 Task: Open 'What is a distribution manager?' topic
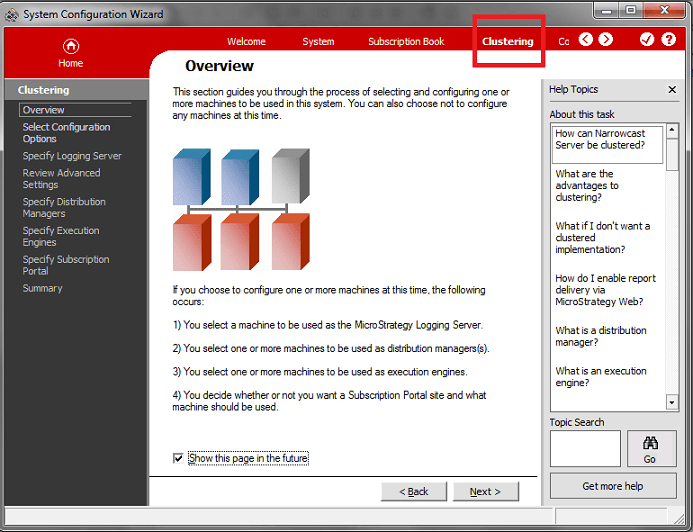coord(601,336)
